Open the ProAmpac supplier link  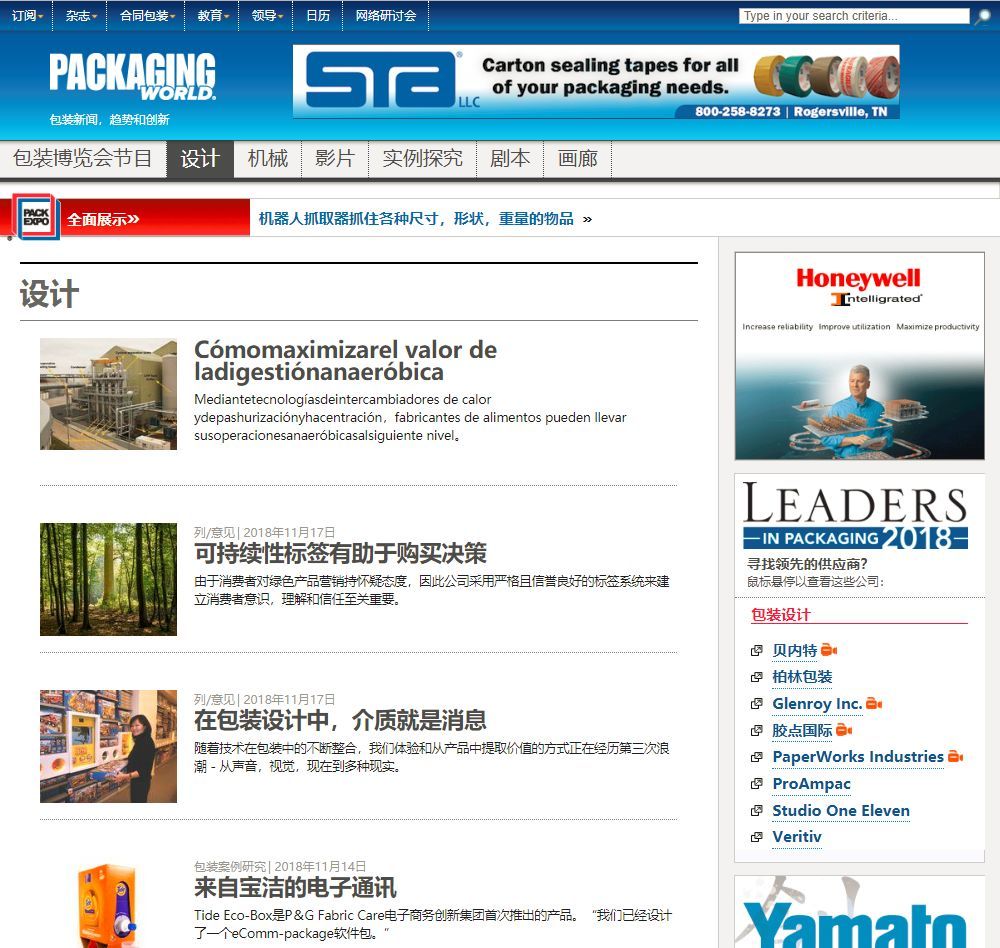(x=812, y=784)
